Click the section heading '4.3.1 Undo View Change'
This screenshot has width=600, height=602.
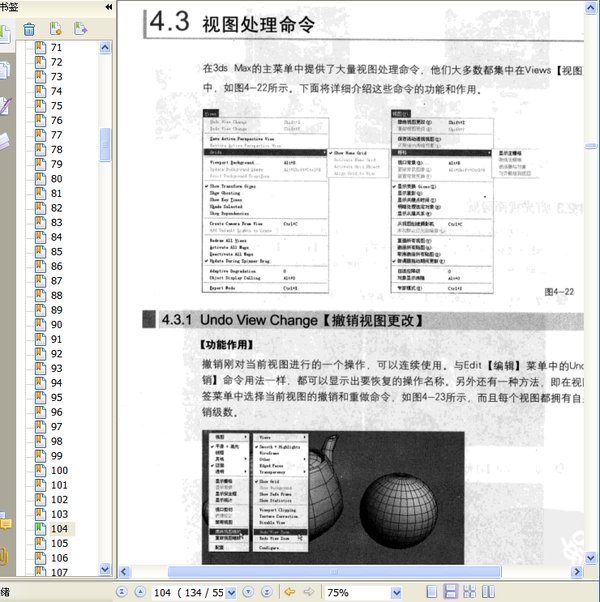(291, 320)
